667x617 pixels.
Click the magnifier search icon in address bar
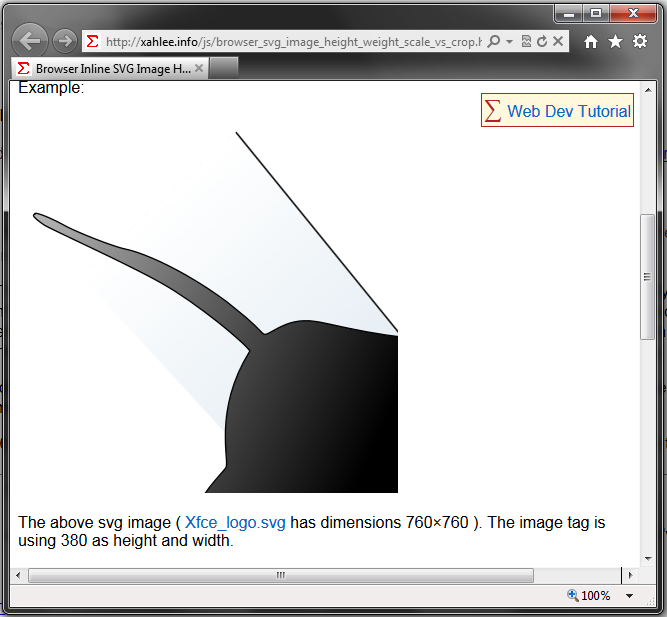click(x=494, y=41)
